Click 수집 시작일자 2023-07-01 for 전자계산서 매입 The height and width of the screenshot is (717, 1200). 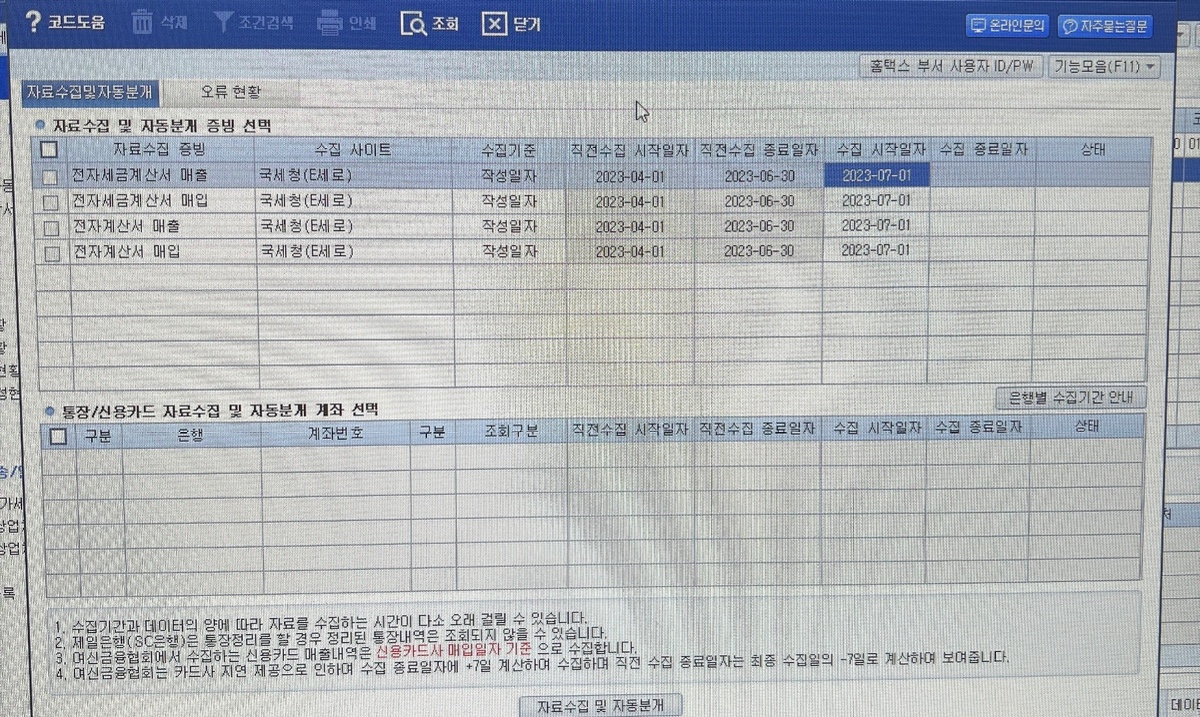click(876, 251)
